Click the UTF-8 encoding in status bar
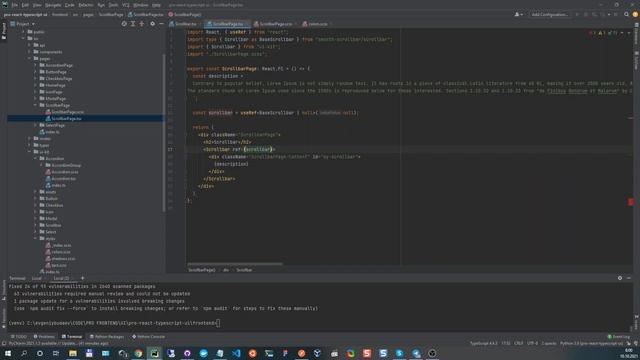This screenshot has width=640, height=360. [532, 343]
